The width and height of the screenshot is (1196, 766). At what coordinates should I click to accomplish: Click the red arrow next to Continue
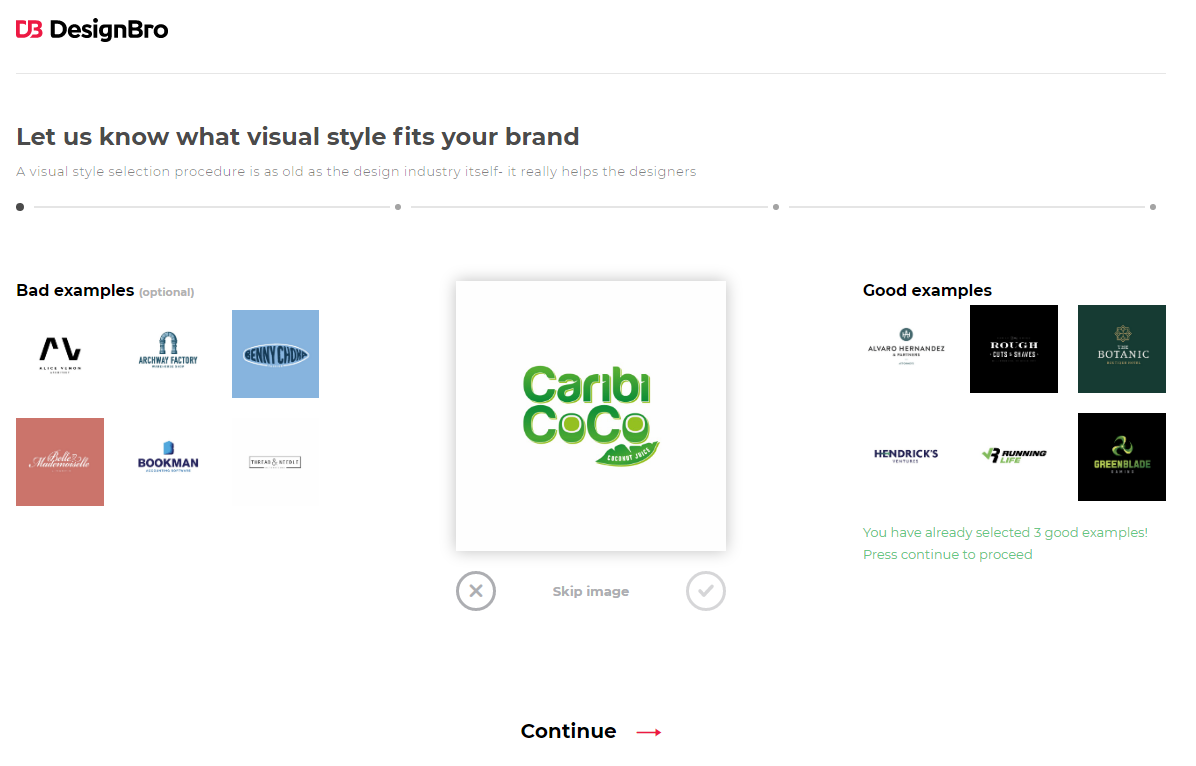(x=649, y=732)
